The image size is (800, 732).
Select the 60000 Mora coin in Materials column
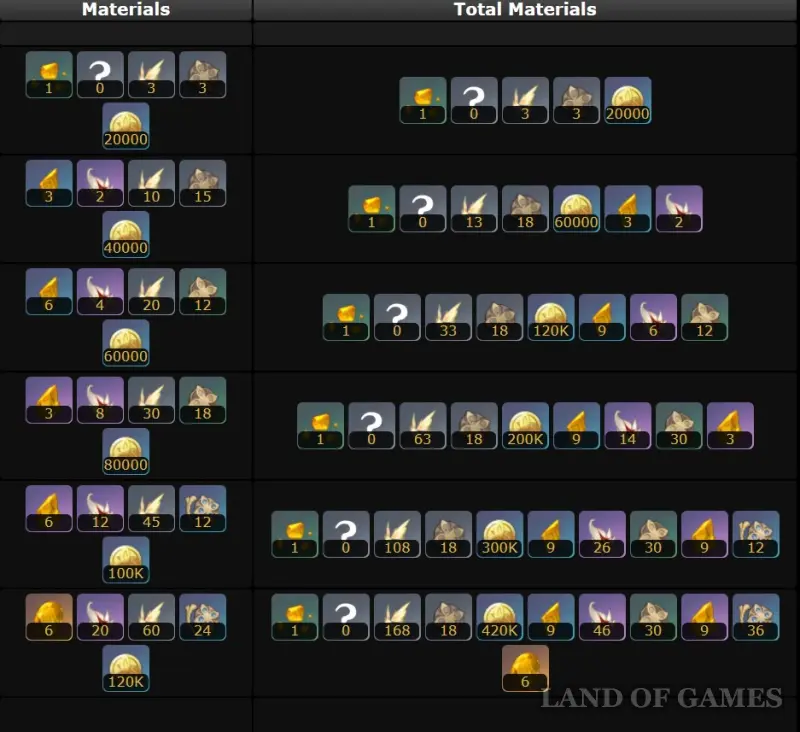[126, 343]
